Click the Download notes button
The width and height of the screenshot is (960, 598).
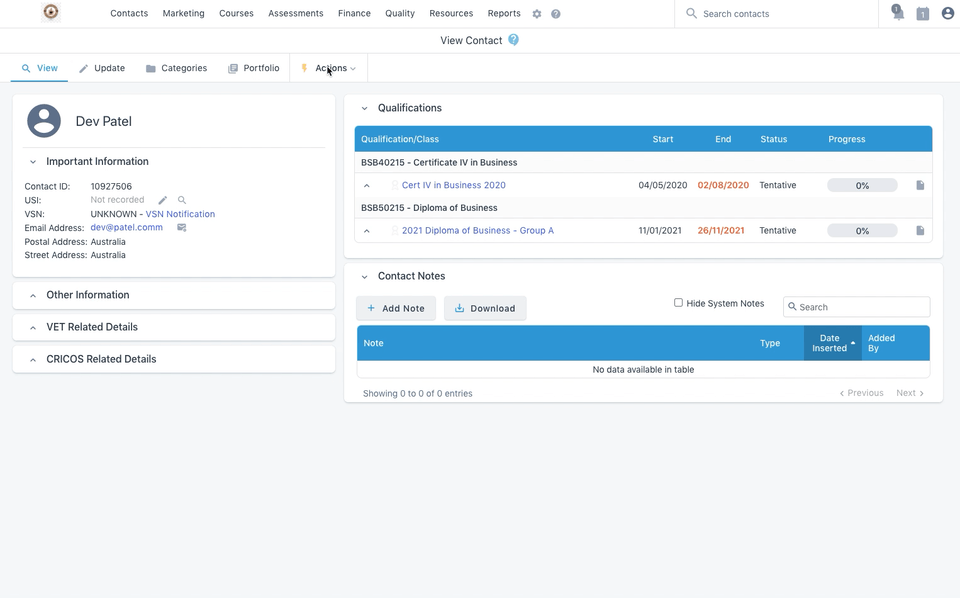pos(485,308)
